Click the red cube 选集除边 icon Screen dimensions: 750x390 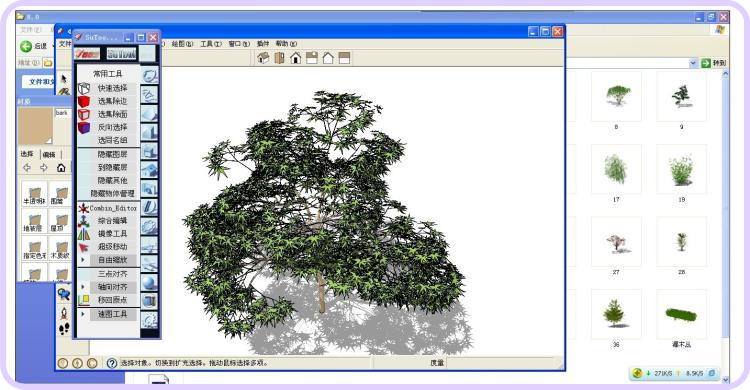(84, 101)
